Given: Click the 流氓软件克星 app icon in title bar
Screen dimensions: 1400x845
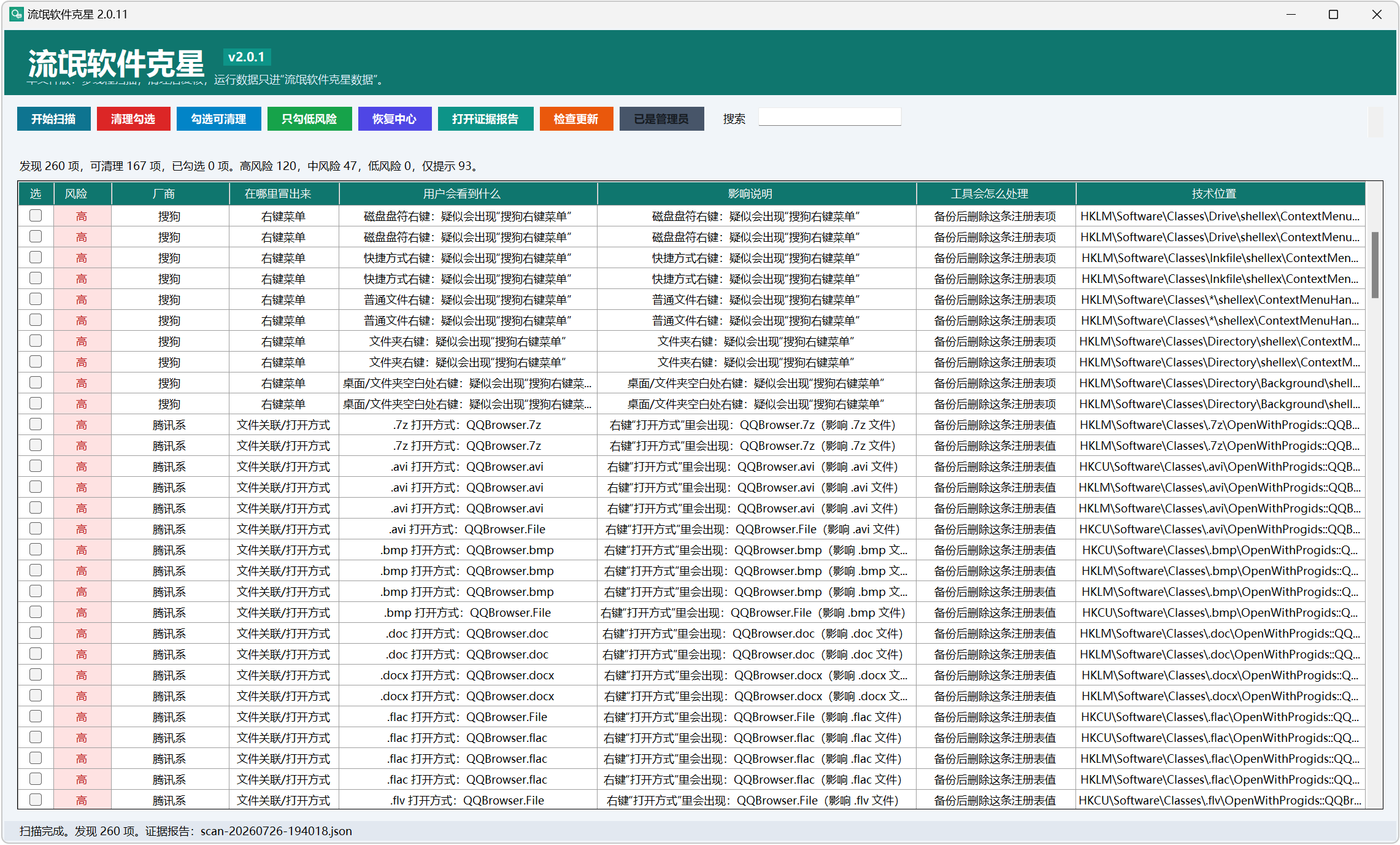Looking at the screenshot, I should pos(17,14).
